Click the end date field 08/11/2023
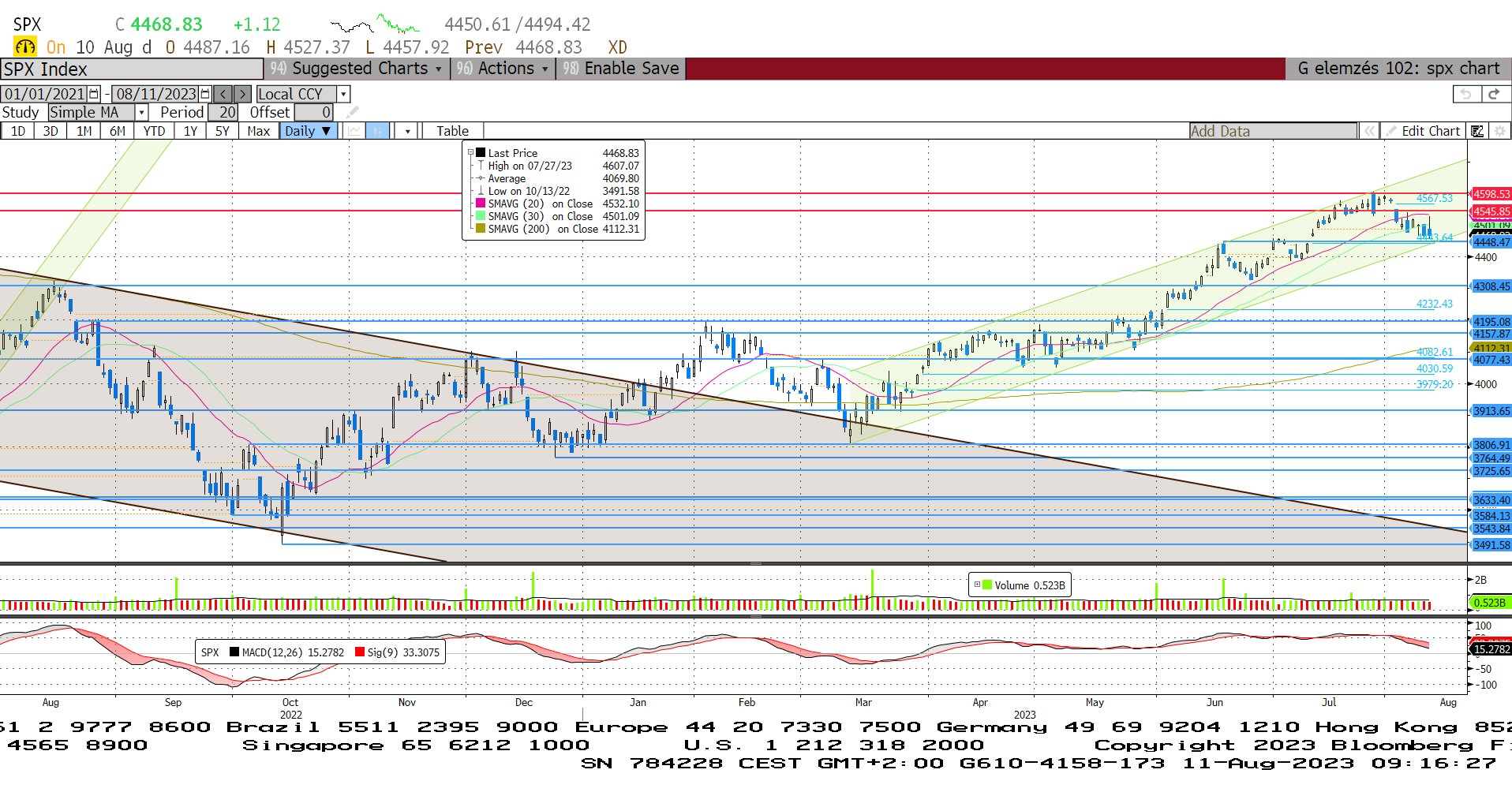This screenshot has height=807, width=1512. (156, 94)
